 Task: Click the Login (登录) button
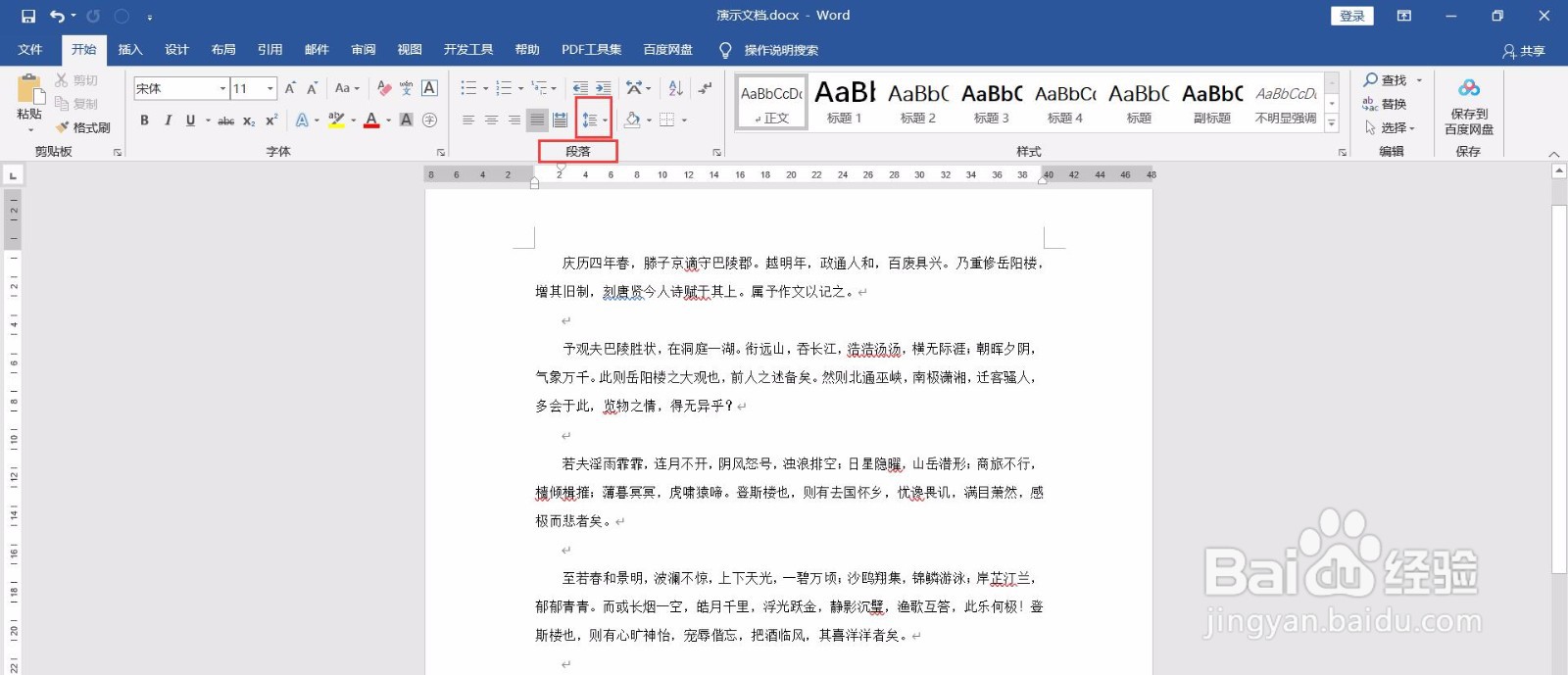(x=1352, y=16)
